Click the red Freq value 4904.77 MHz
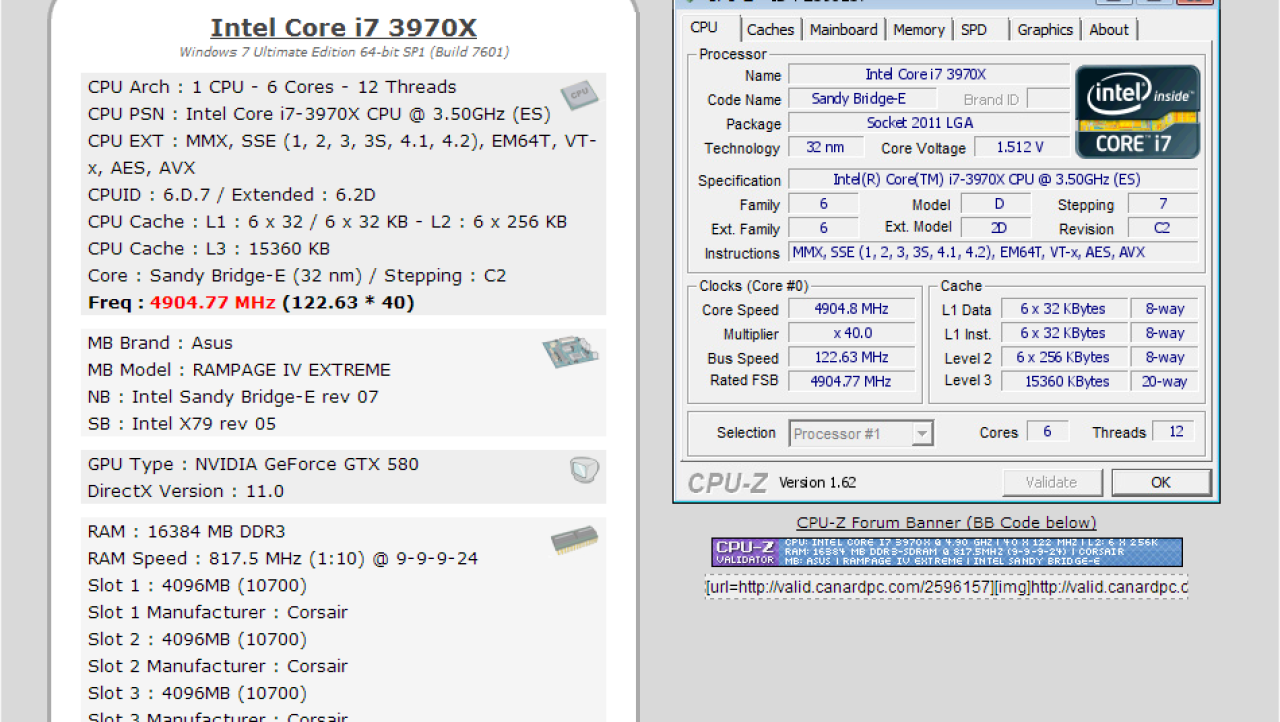The height and width of the screenshot is (722, 1280). [213, 303]
